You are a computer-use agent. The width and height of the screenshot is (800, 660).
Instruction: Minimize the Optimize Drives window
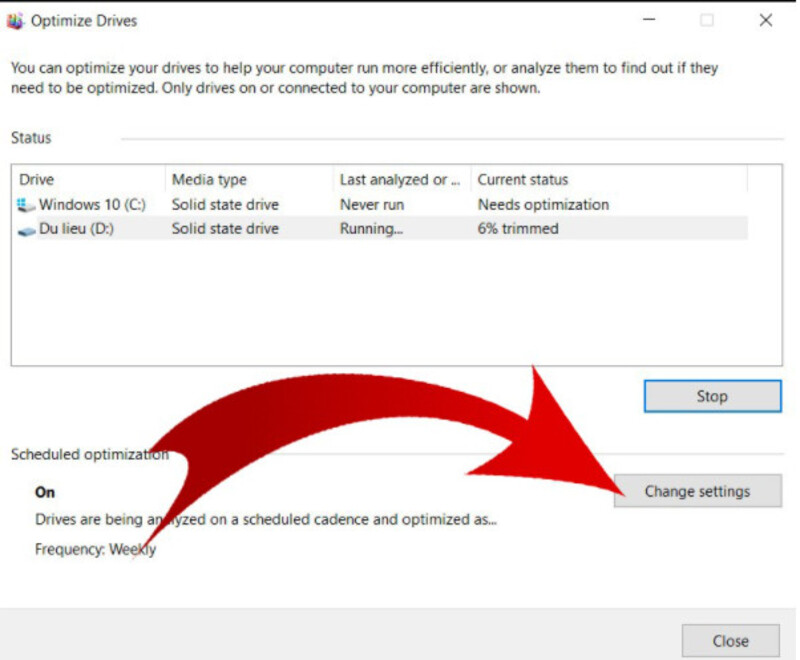(x=649, y=20)
